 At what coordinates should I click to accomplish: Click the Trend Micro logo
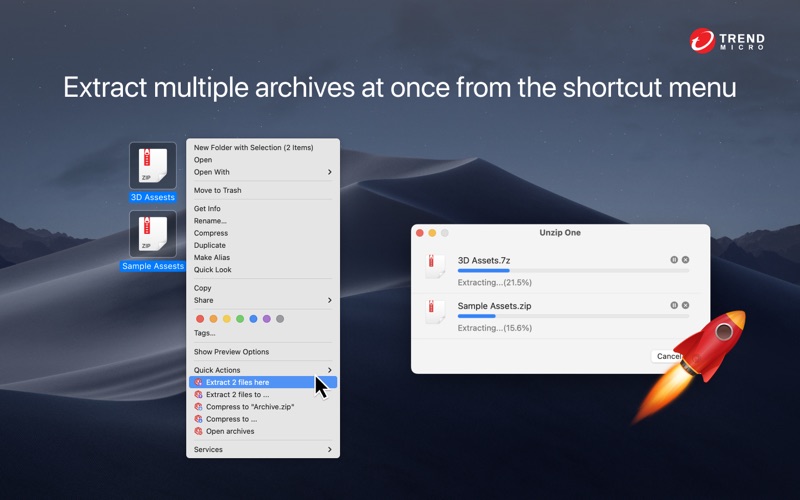coord(727,40)
